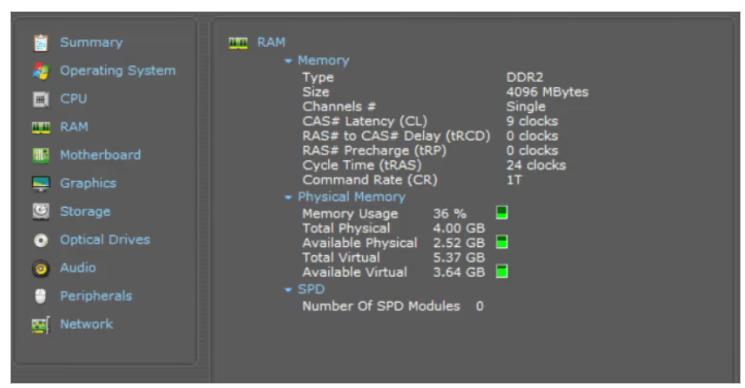Go to the Motherboard section label
Viewport: 745px width, 388px height.
point(100,155)
